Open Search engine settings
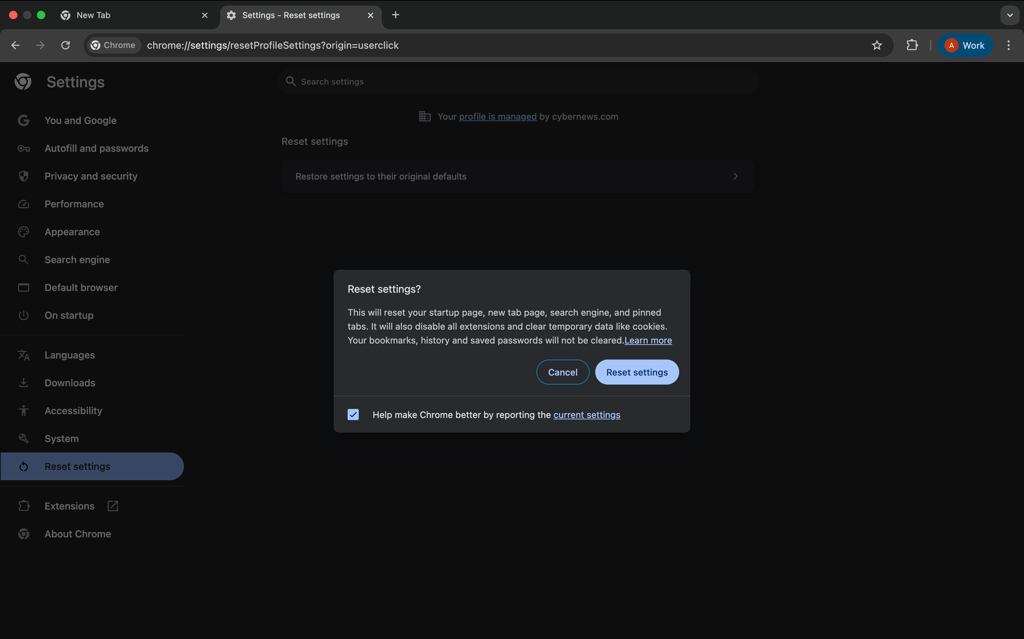The width and height of the screenshot is (1024, 639). coord(77,259)
